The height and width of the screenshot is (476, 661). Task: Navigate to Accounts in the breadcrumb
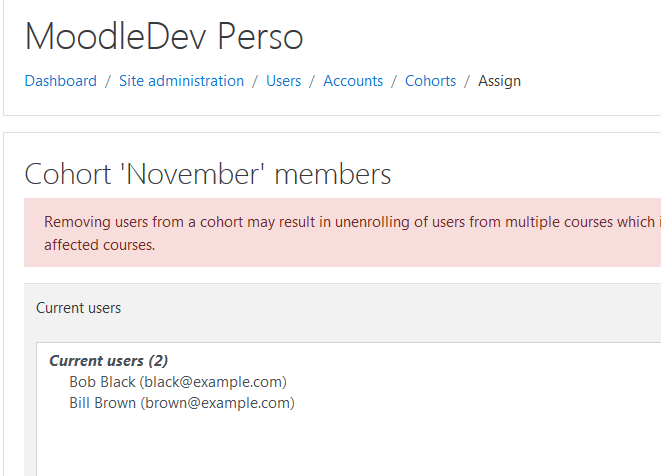[x=353, y=81]
